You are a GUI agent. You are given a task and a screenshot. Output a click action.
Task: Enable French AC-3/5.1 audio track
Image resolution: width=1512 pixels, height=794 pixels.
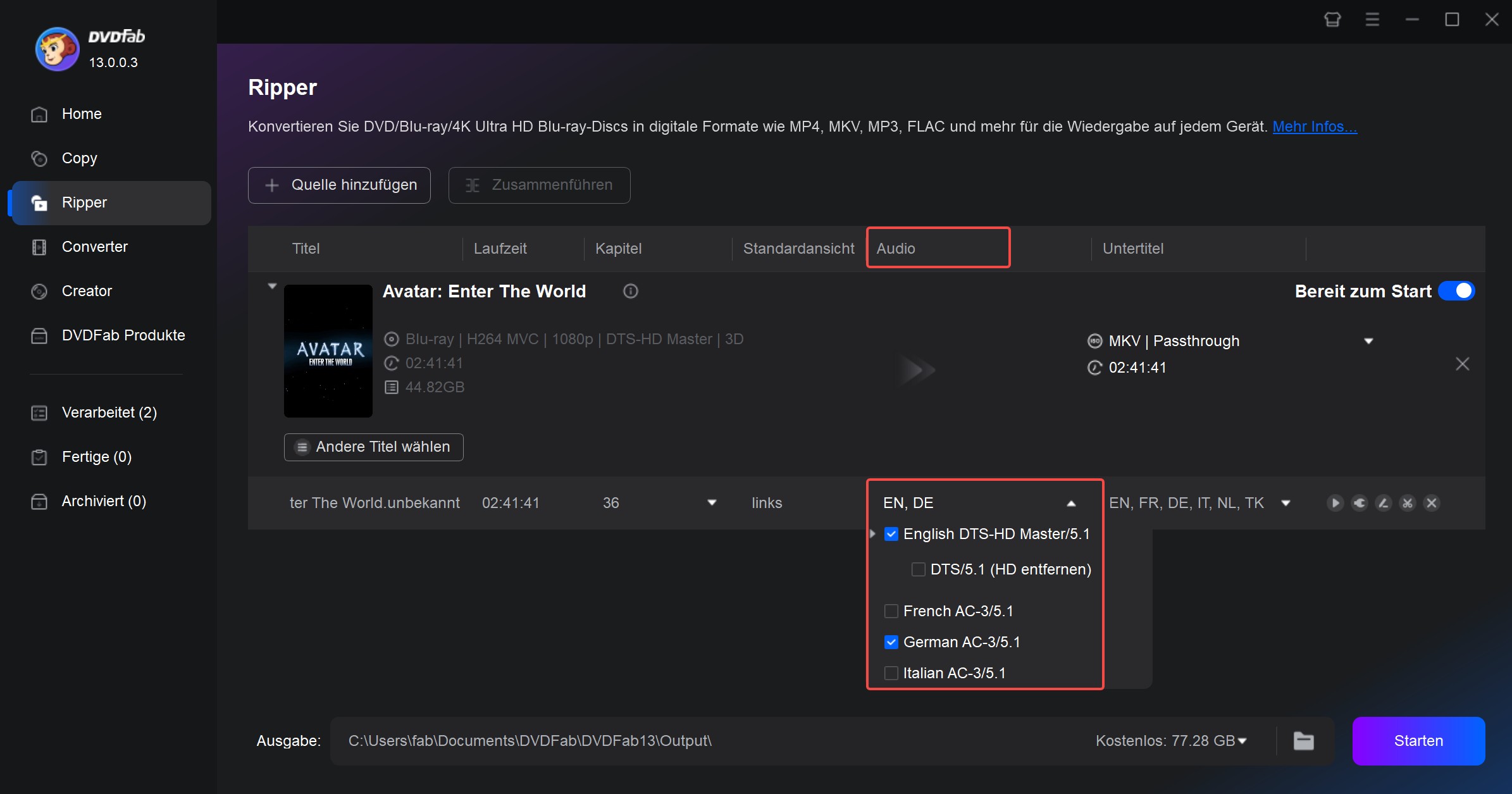891,610
